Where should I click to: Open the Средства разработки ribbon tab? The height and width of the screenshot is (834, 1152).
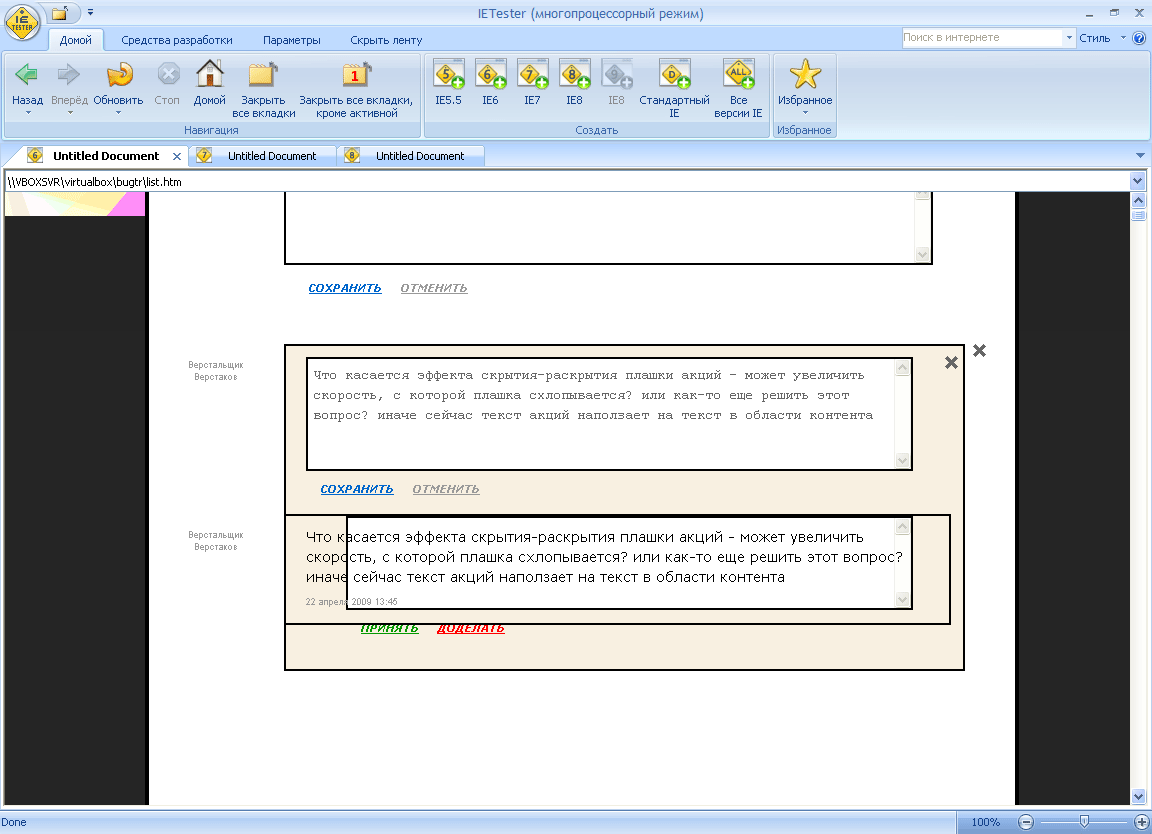(176, 40)
